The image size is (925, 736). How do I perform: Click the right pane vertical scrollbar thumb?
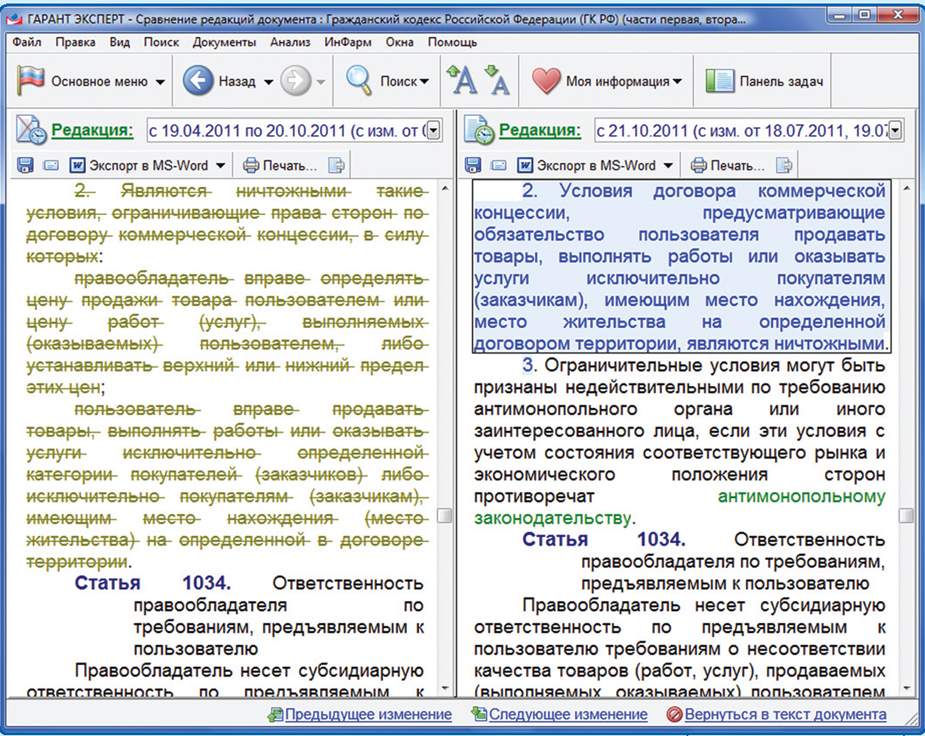pos(905,516)
